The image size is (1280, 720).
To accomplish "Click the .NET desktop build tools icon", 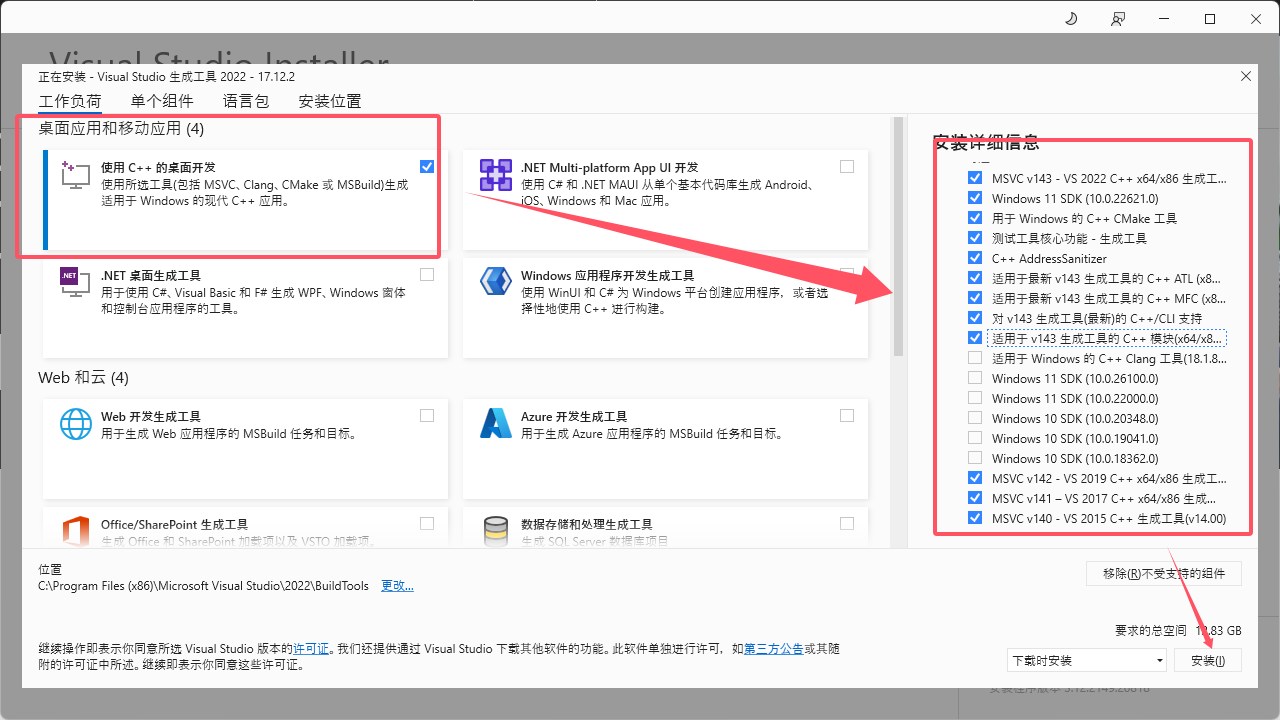I will tap(76, 282).
